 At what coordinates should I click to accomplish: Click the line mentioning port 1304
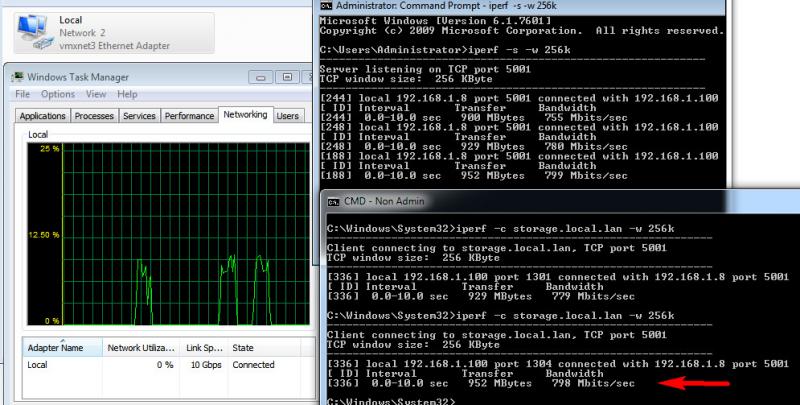coord(558,364)
